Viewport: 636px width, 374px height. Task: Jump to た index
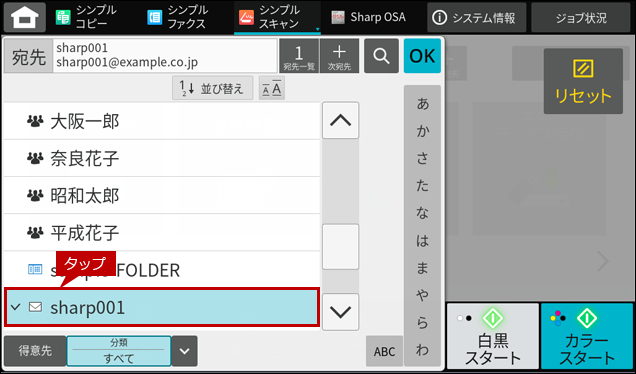pyautogui.click(x=422, y=185)
